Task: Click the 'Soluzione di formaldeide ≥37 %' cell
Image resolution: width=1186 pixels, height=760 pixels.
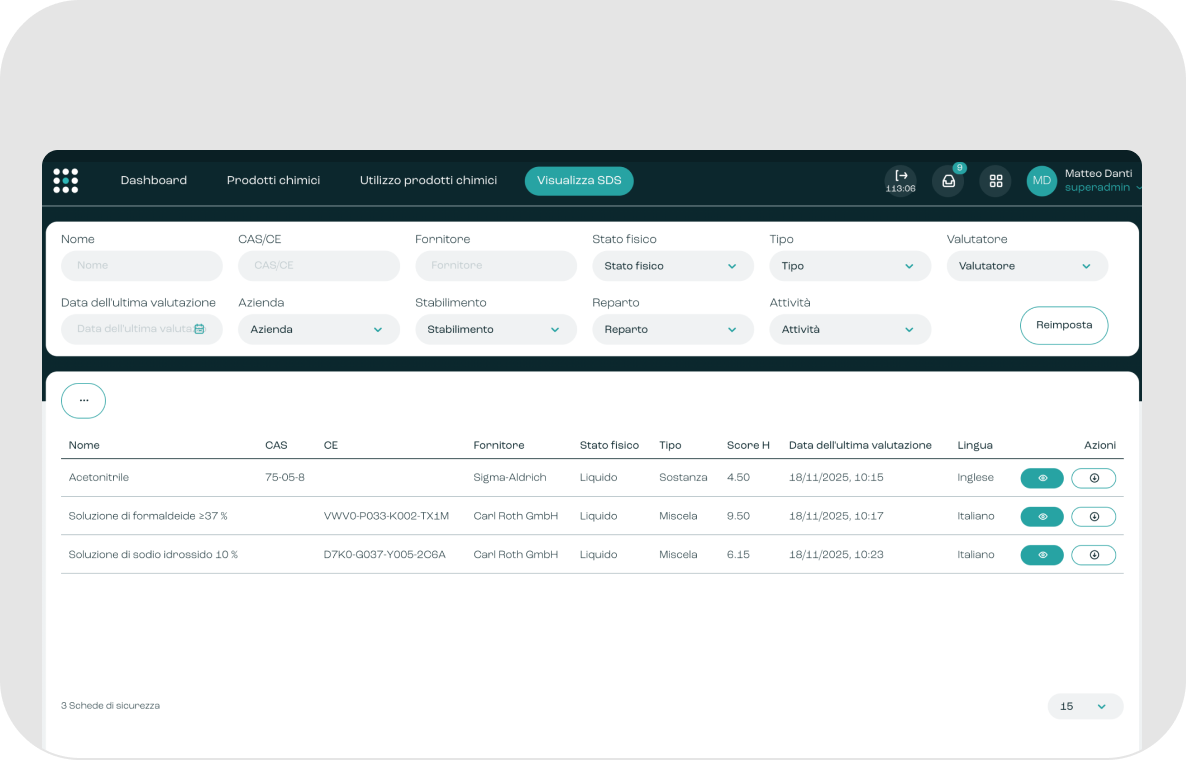Action: (148, 516)
